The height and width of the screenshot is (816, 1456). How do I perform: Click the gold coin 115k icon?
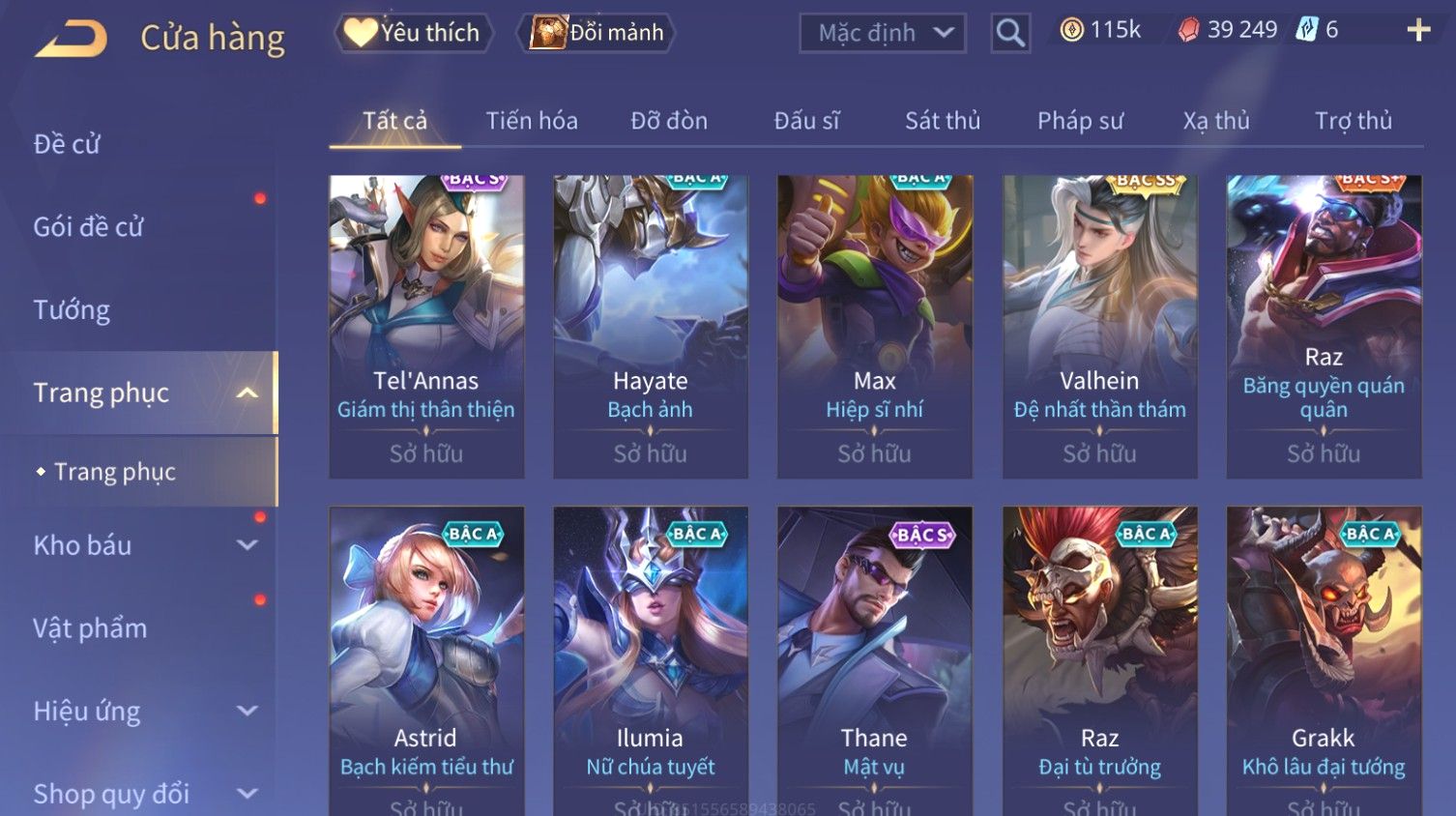(x=1071, y=30)
